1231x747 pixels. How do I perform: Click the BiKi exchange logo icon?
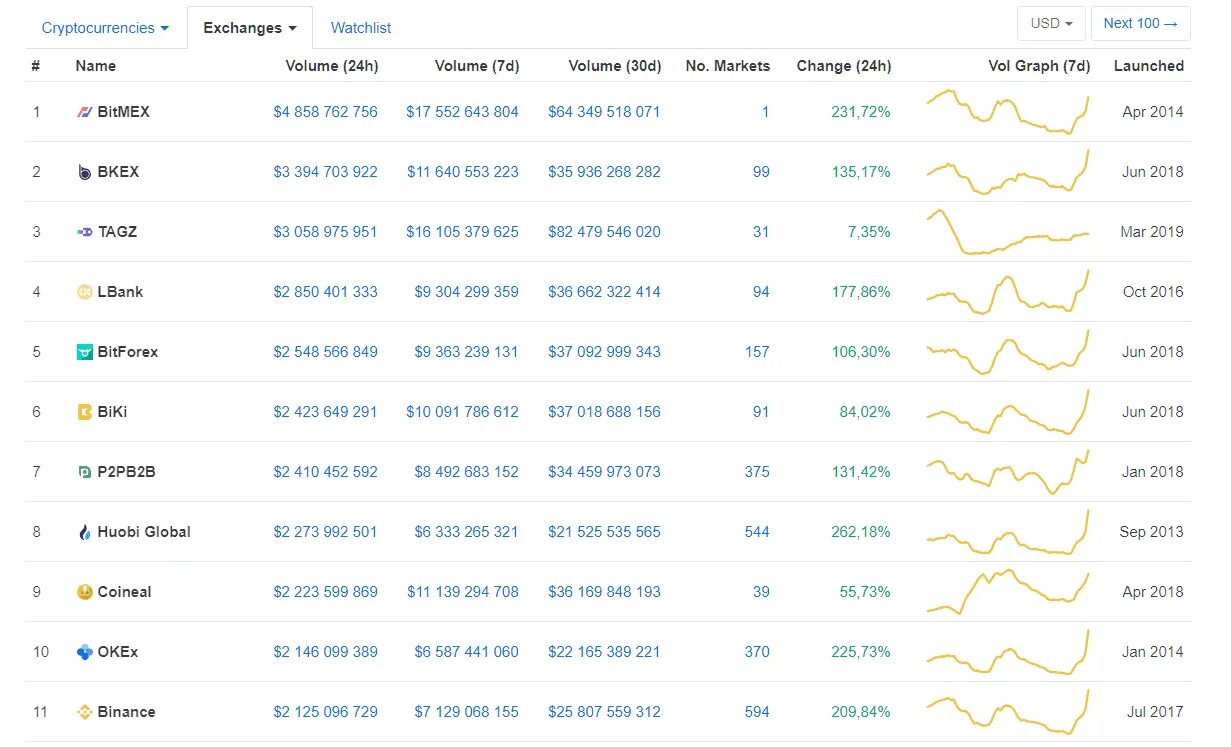[x=85, y=412]
